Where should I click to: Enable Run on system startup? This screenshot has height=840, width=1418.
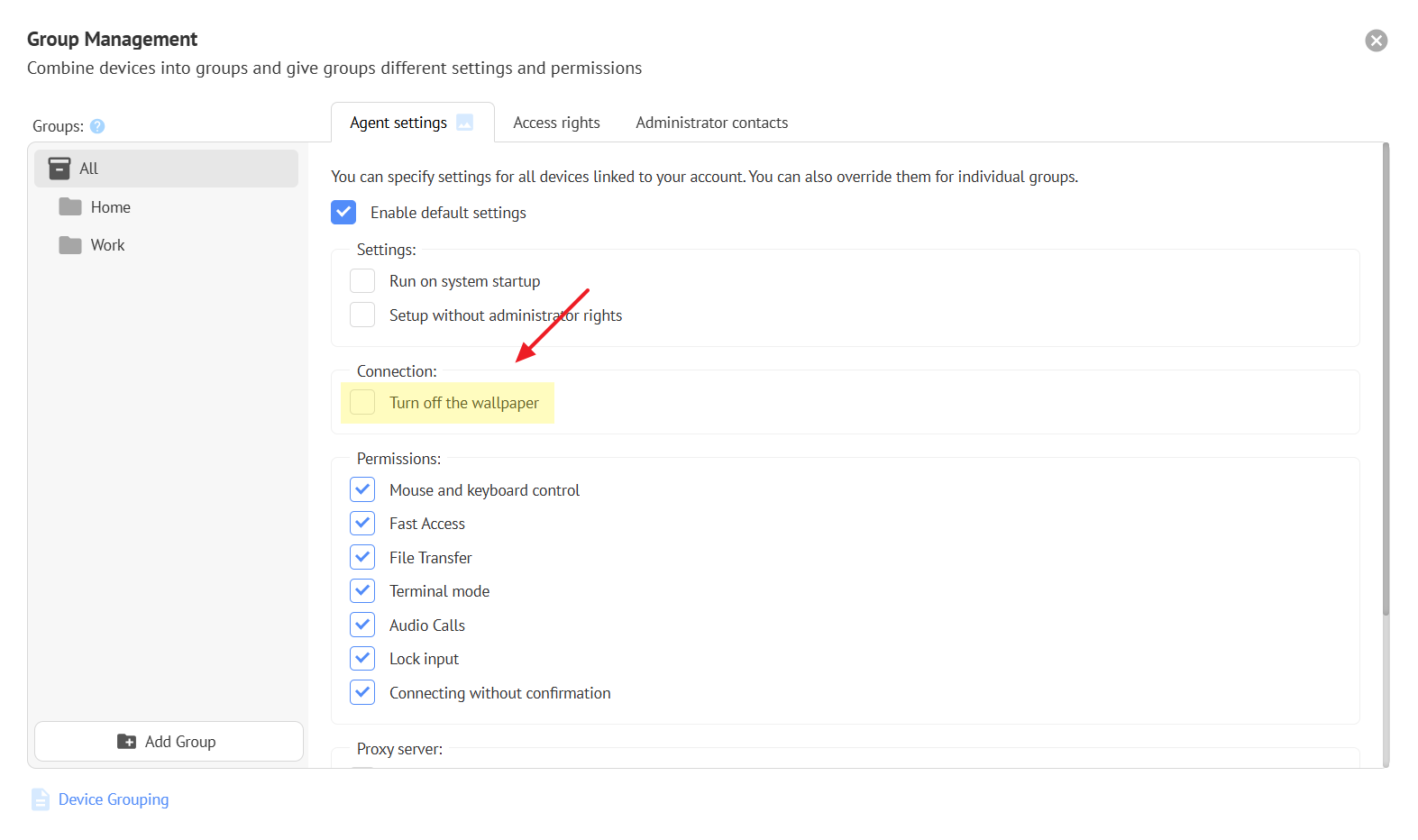point(362,281)
